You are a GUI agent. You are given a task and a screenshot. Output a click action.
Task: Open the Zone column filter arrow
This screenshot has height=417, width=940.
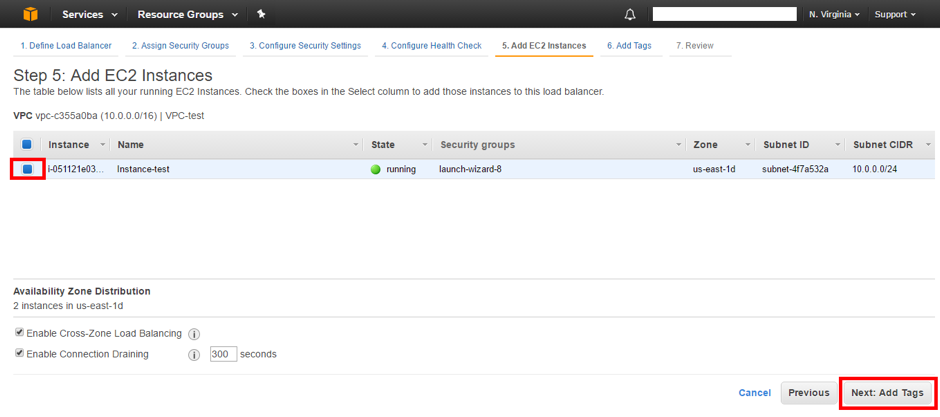[x=748, y=145]
